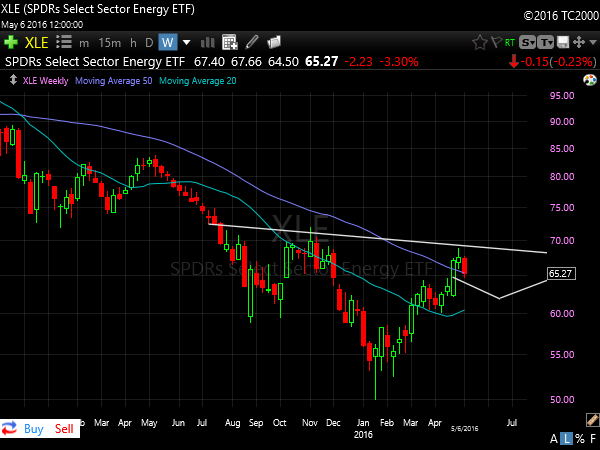
Task: Click the red Sell button
Action: click(x=64, y=429)
